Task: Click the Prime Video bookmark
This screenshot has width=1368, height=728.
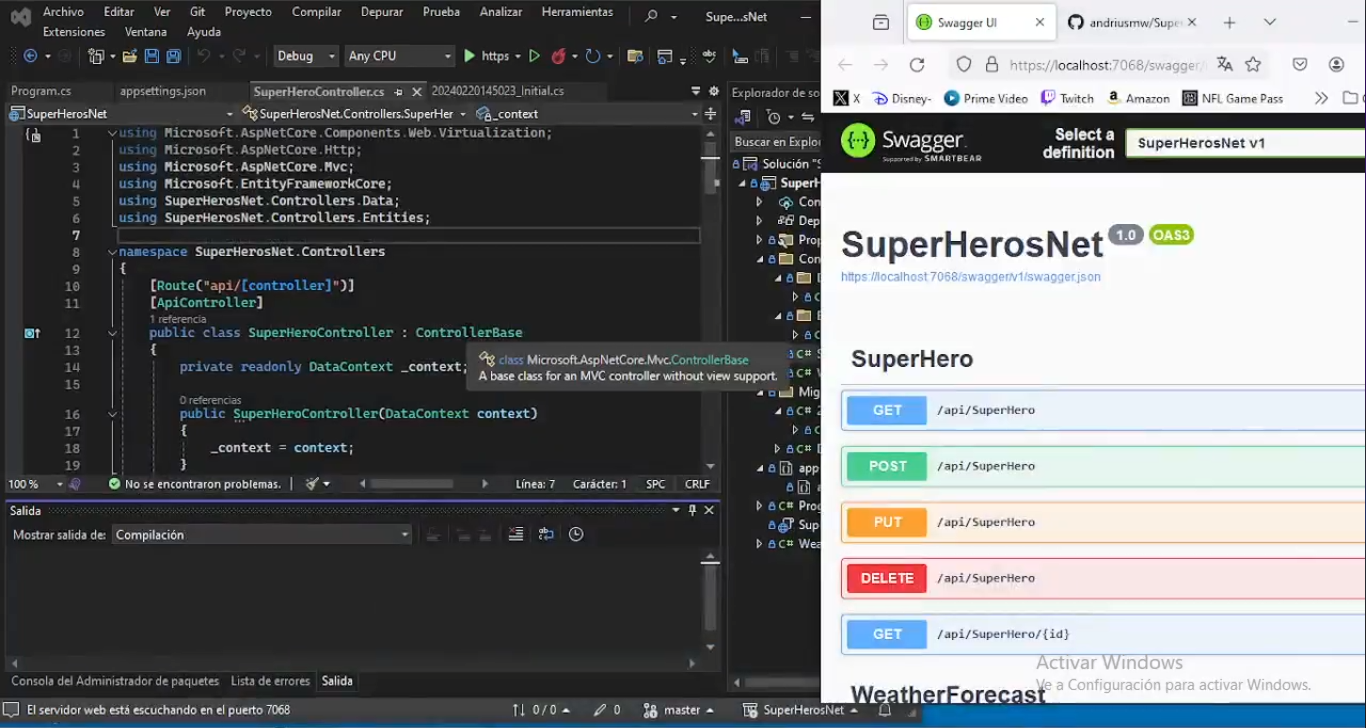Action: [x=985, y=98]
